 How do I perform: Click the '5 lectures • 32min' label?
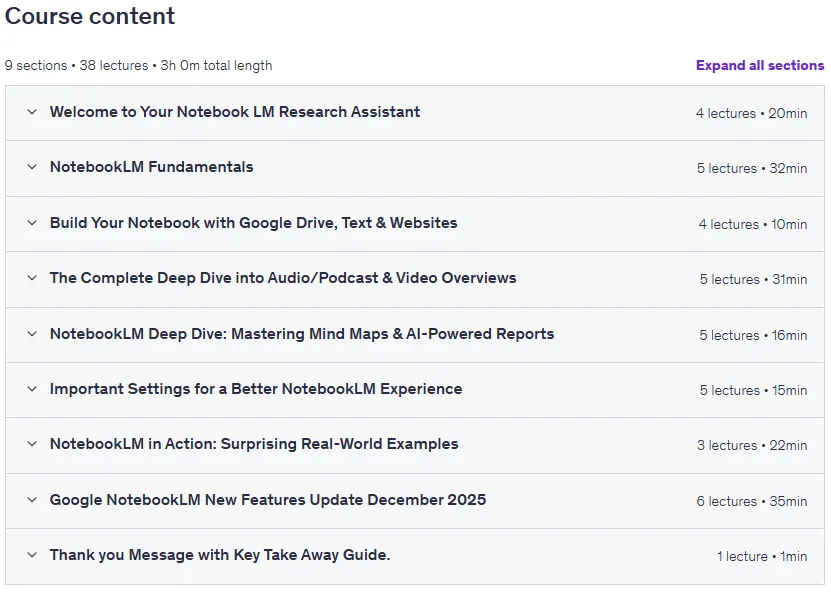point(752,169)
